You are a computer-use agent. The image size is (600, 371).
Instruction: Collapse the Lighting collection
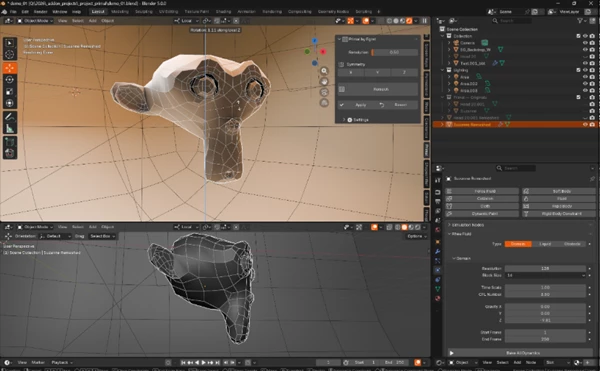[x=443, y=70]
